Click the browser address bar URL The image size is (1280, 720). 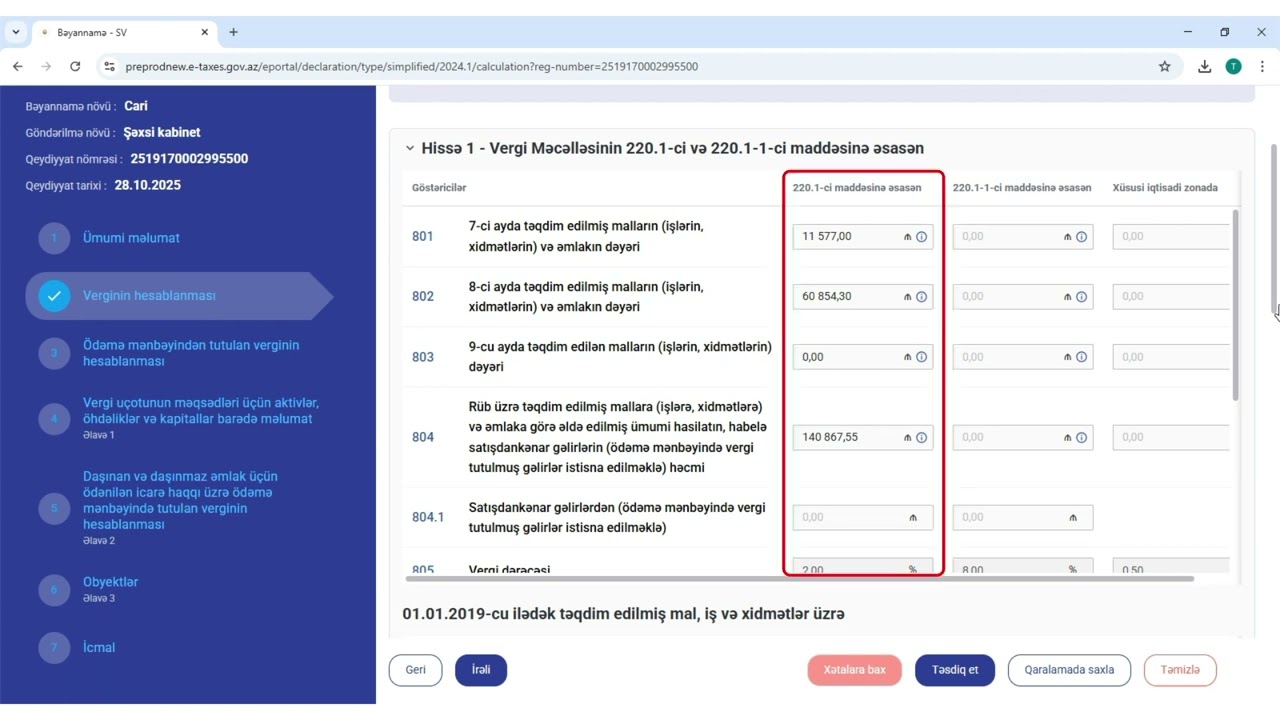coord(412,67)
